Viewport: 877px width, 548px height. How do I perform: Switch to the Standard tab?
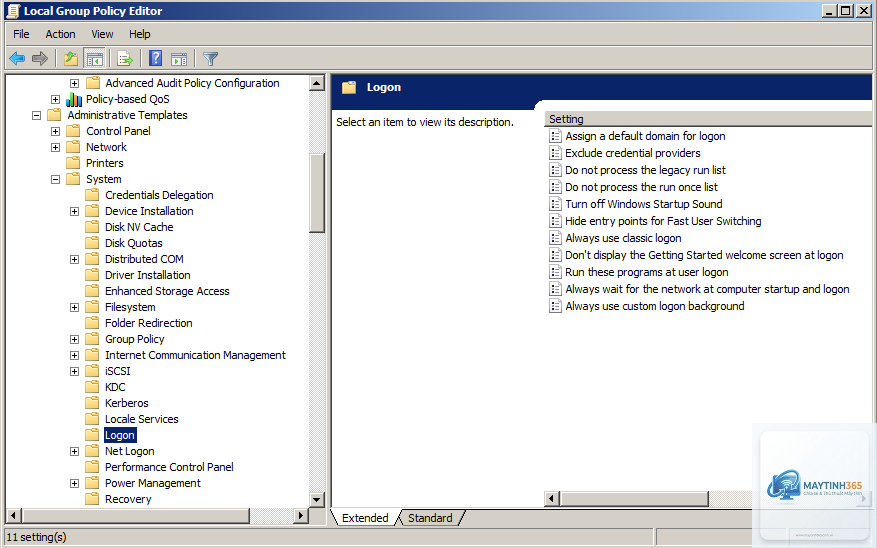pos(430,518)
